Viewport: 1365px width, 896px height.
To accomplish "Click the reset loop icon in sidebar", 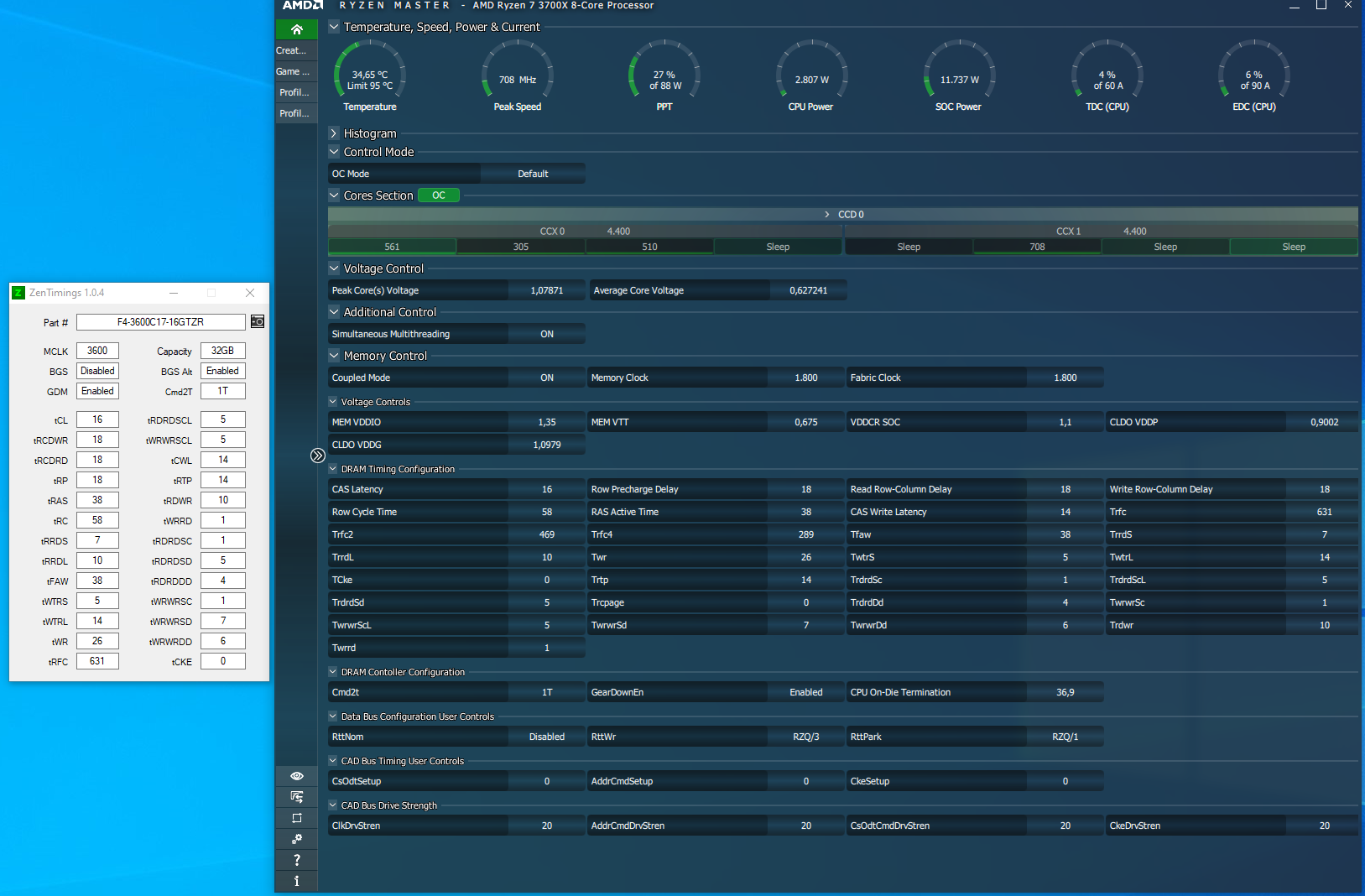I will [296, 818].
